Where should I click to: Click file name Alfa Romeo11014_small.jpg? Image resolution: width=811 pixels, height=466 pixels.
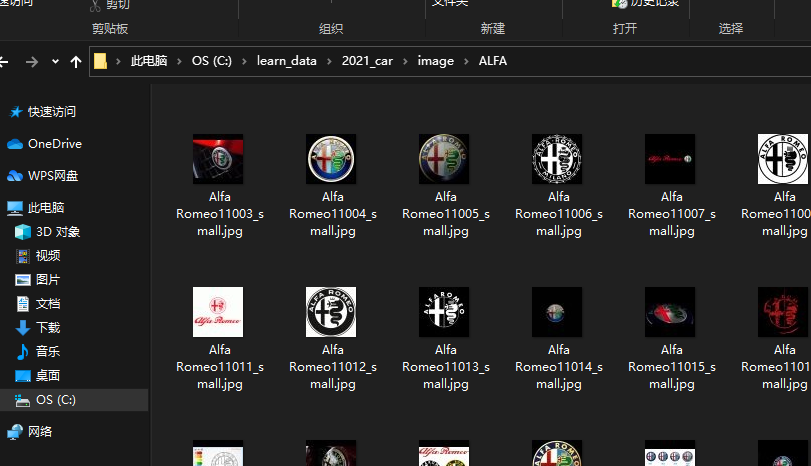tap(559, 367)
